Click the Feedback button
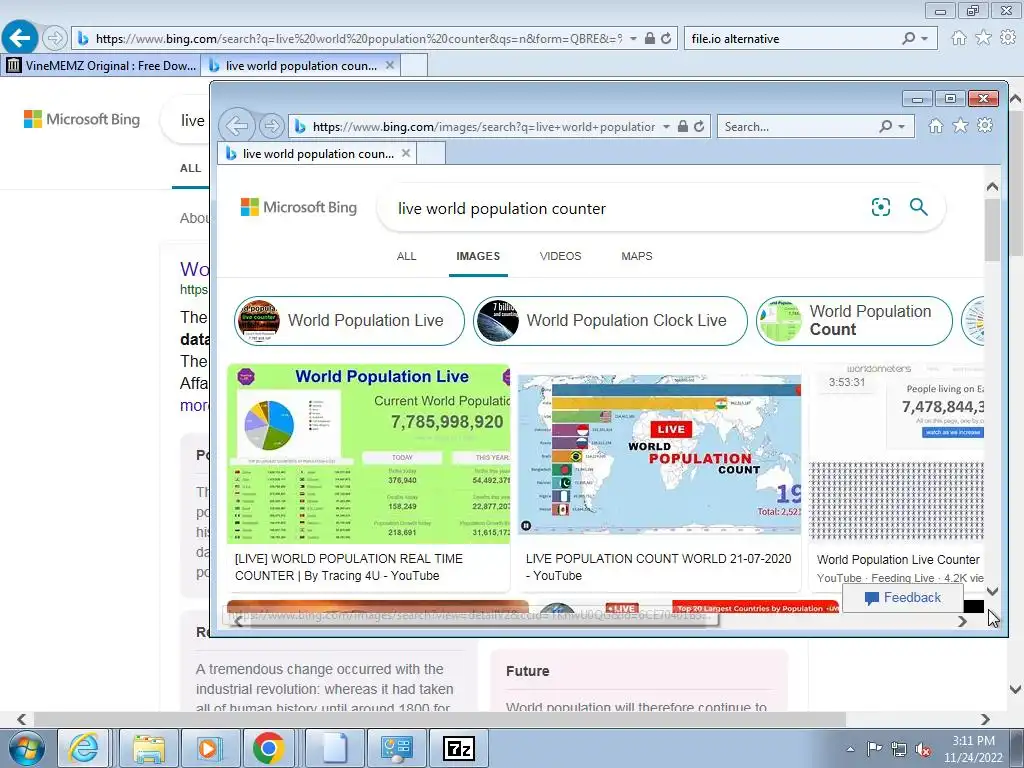 point(903,598)
